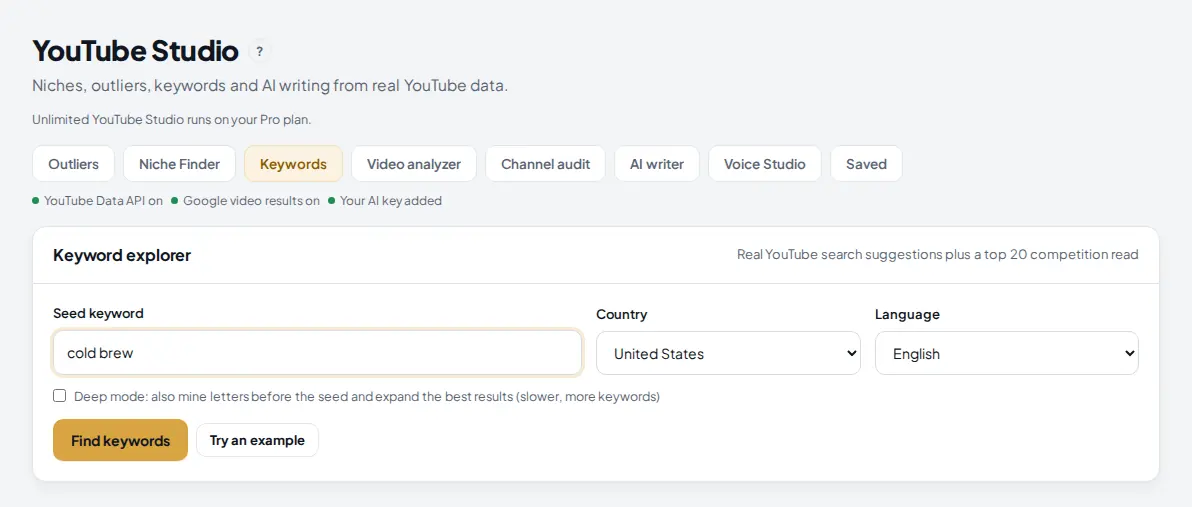Expand the Country dropdown showing United States

(x=728, y=353)
